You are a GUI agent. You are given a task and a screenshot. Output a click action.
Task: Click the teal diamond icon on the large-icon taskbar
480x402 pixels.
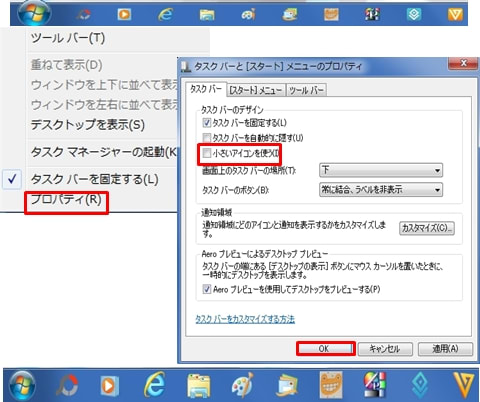[420, 385]
